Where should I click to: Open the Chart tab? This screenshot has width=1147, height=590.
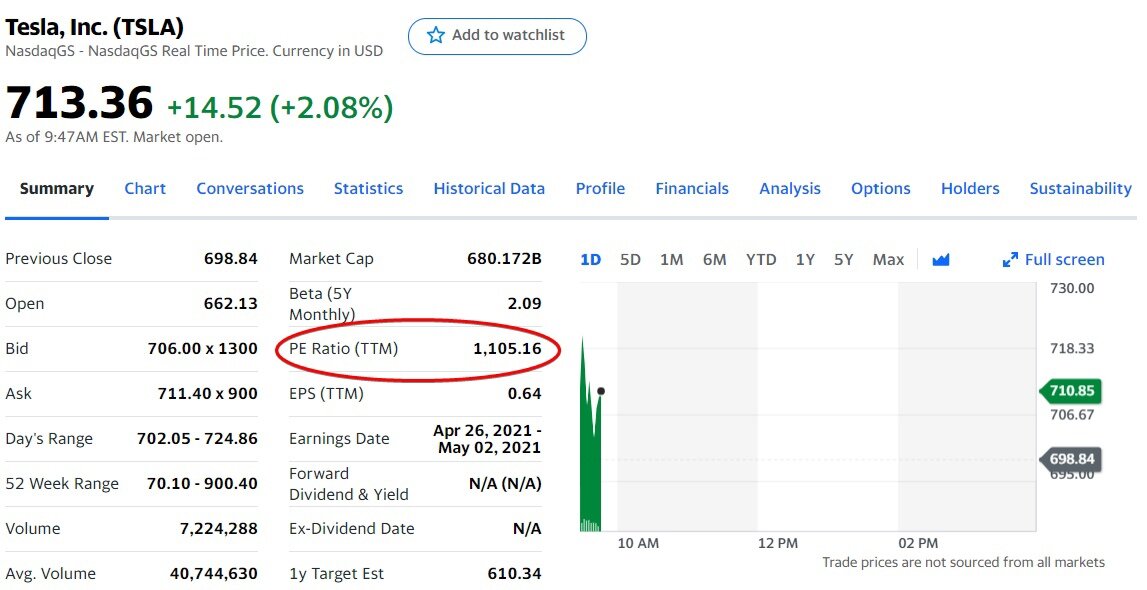tap(145, 189)
